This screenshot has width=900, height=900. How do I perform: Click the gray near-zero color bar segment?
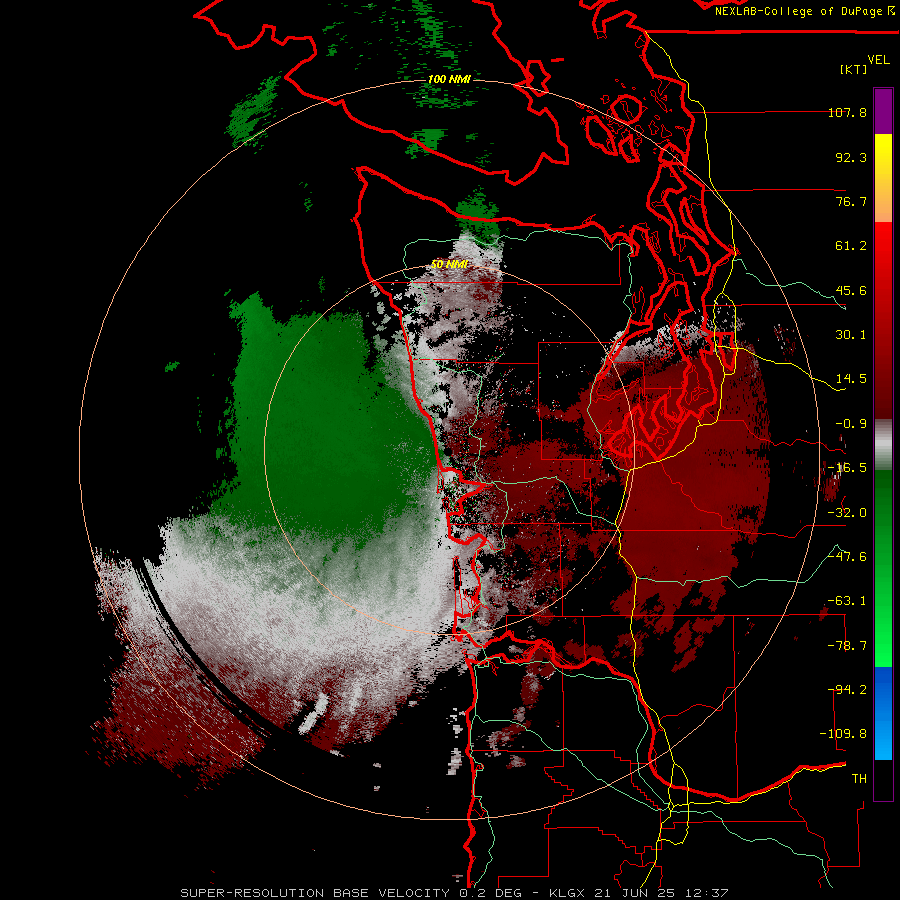[883, 445]
